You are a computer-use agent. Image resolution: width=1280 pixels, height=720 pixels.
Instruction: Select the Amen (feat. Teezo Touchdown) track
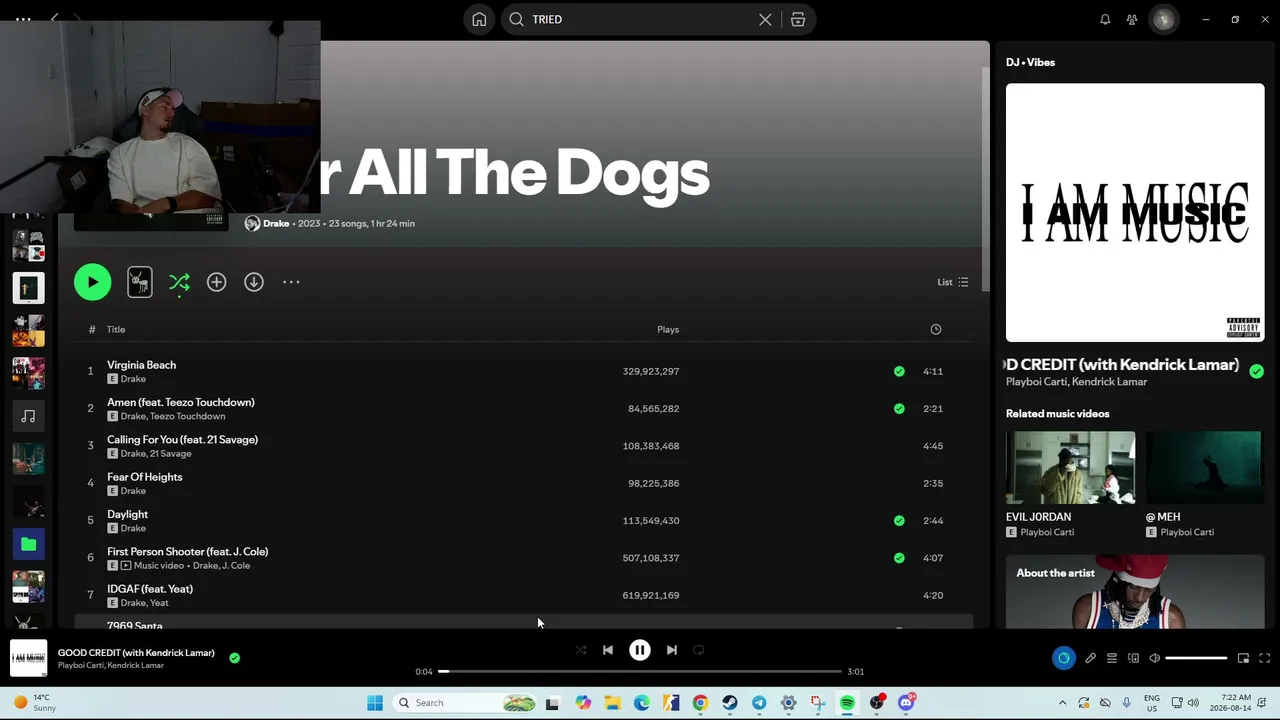pos(181,402)
